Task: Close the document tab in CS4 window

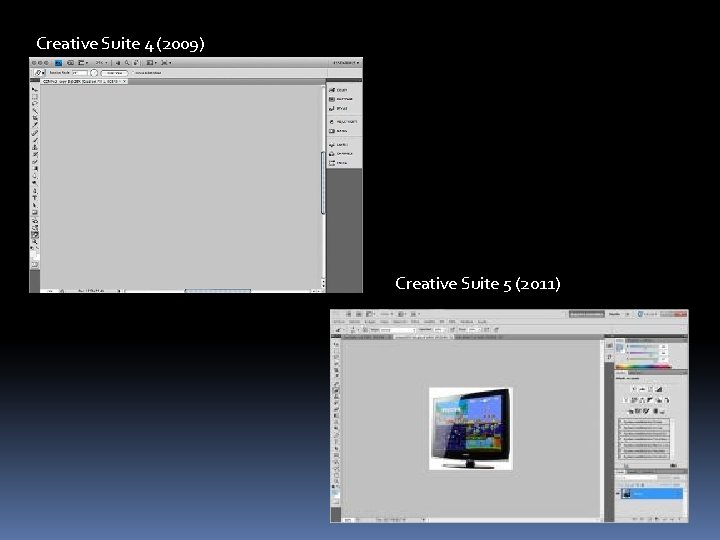Action: click(124, 81)
